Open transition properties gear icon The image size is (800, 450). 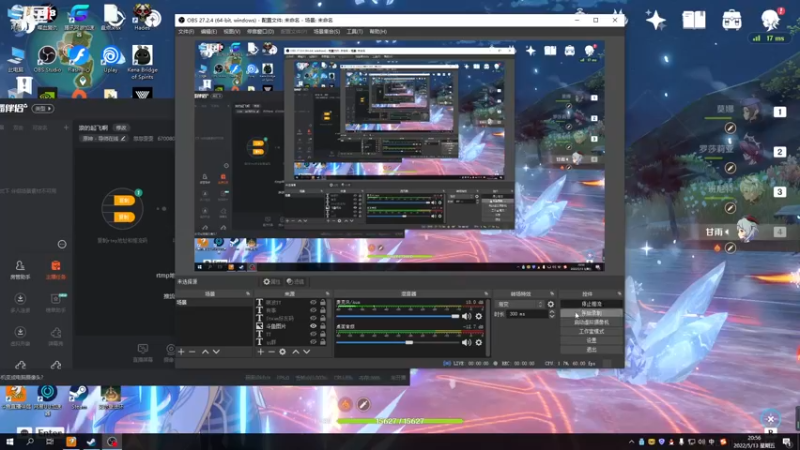point(551,304)
